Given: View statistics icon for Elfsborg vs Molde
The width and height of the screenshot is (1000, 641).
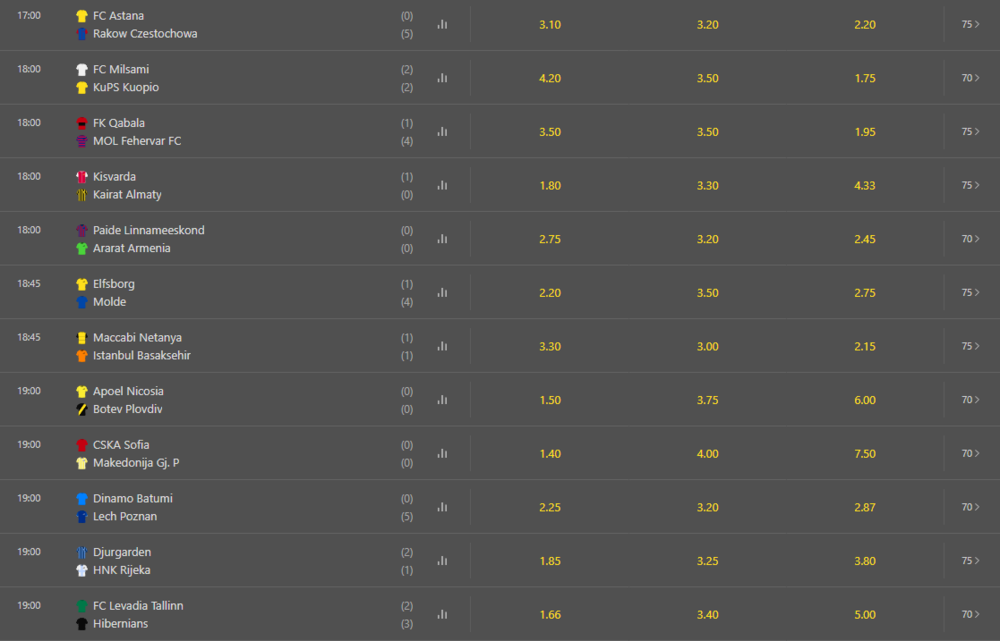Looking at the screenshot, I should (x=442, y=292).
